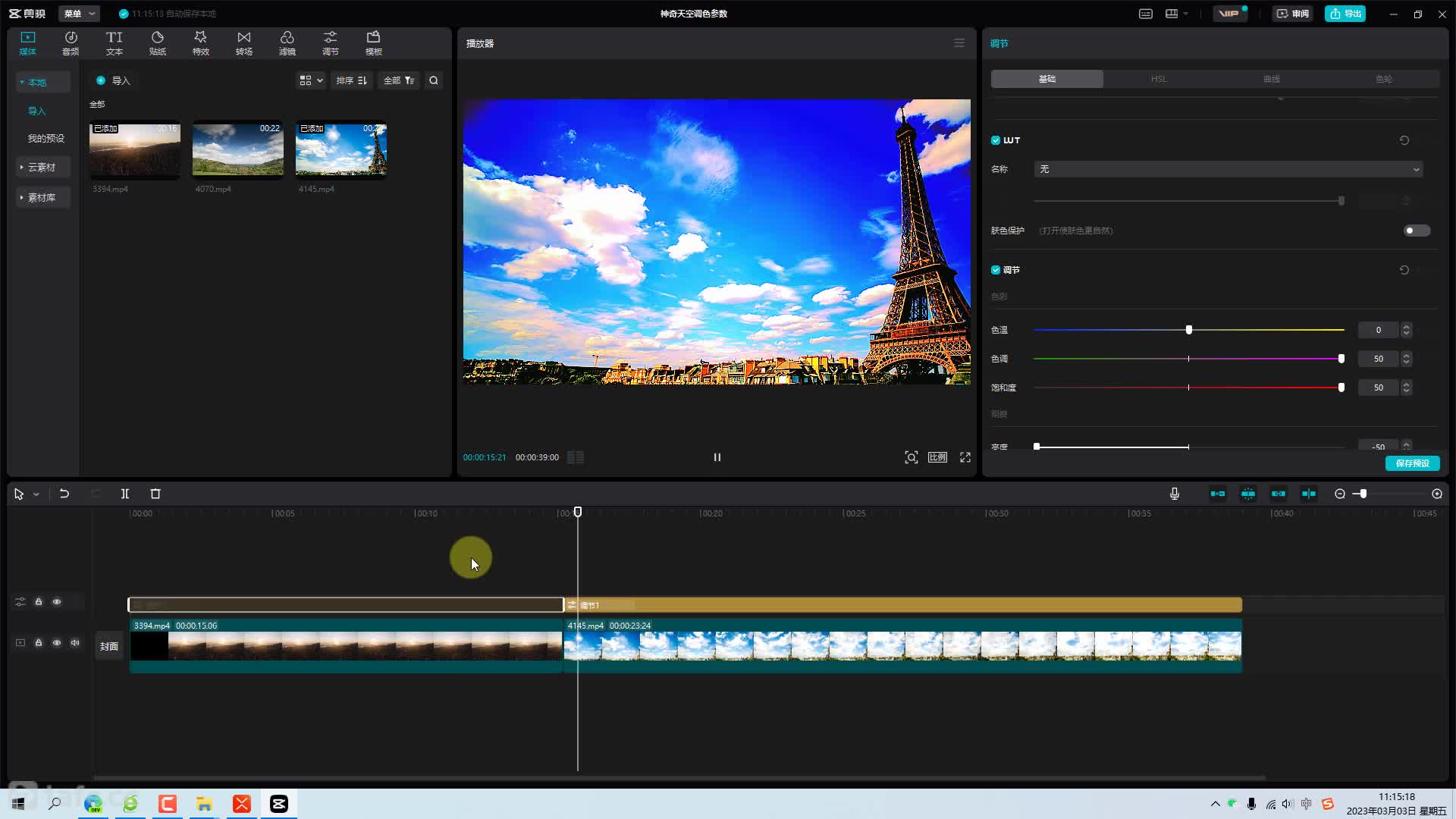Click the 饱和度 value stepper arrows
The image size is (1456, 819).
(1407, 388)
